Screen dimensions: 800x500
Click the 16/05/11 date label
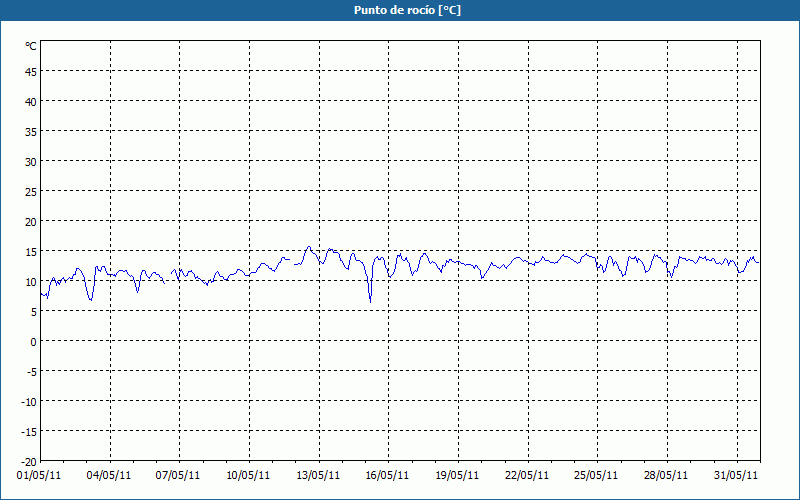pos(387,476)
